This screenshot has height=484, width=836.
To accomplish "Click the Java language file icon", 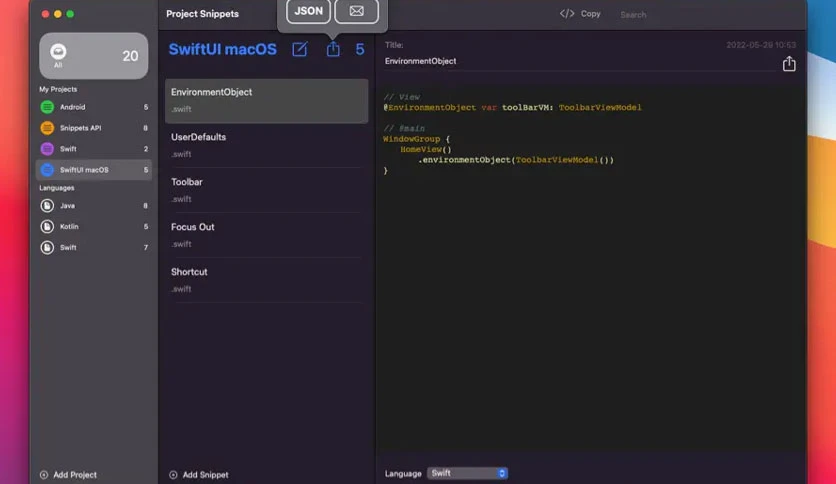I will 47,206.
